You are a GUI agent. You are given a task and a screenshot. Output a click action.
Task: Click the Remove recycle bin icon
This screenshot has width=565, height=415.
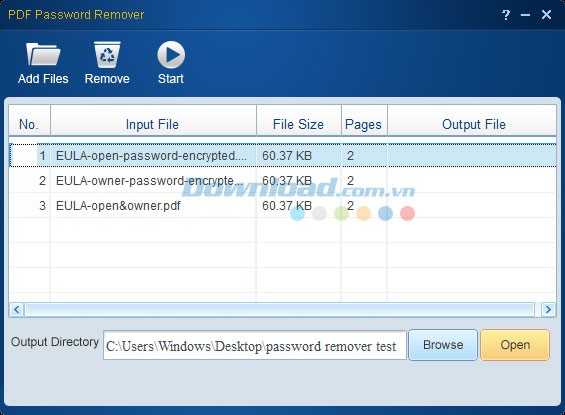pos(107,54)
